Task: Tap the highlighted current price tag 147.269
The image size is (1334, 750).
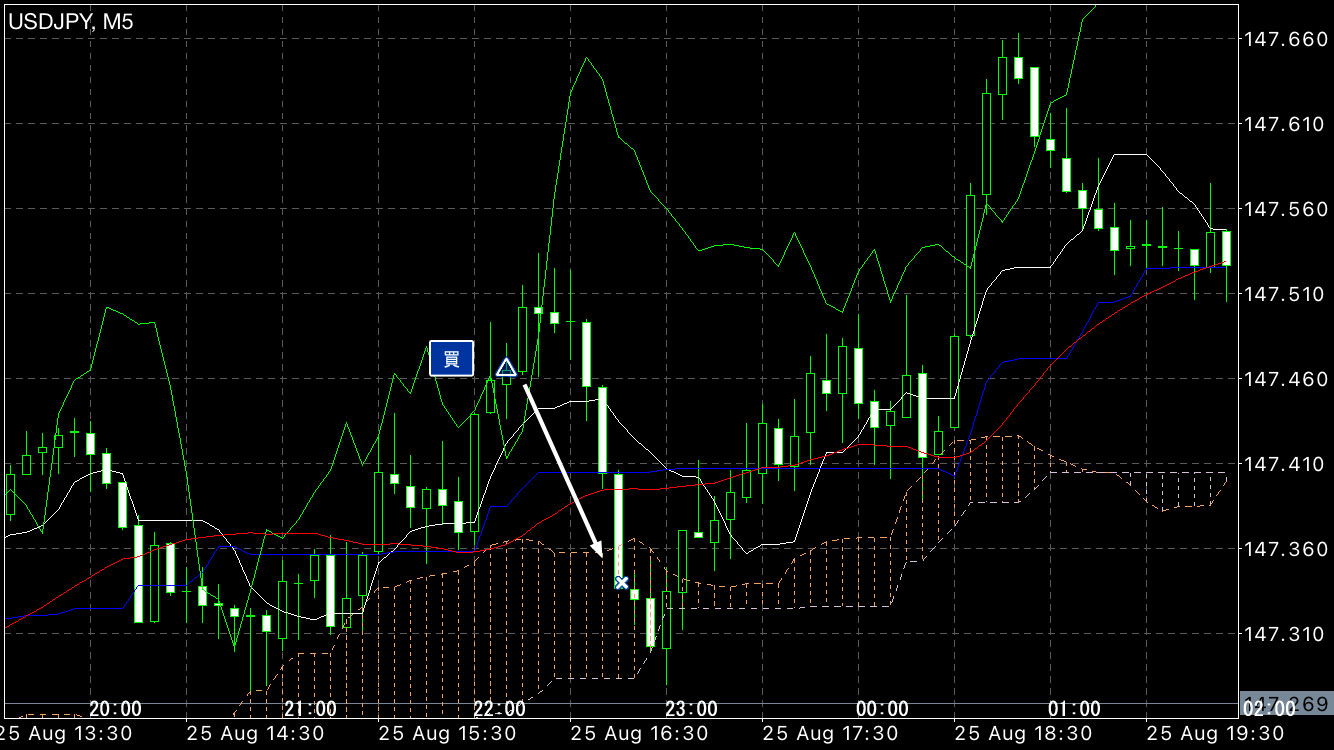Action: click(x=1286, y=703)
